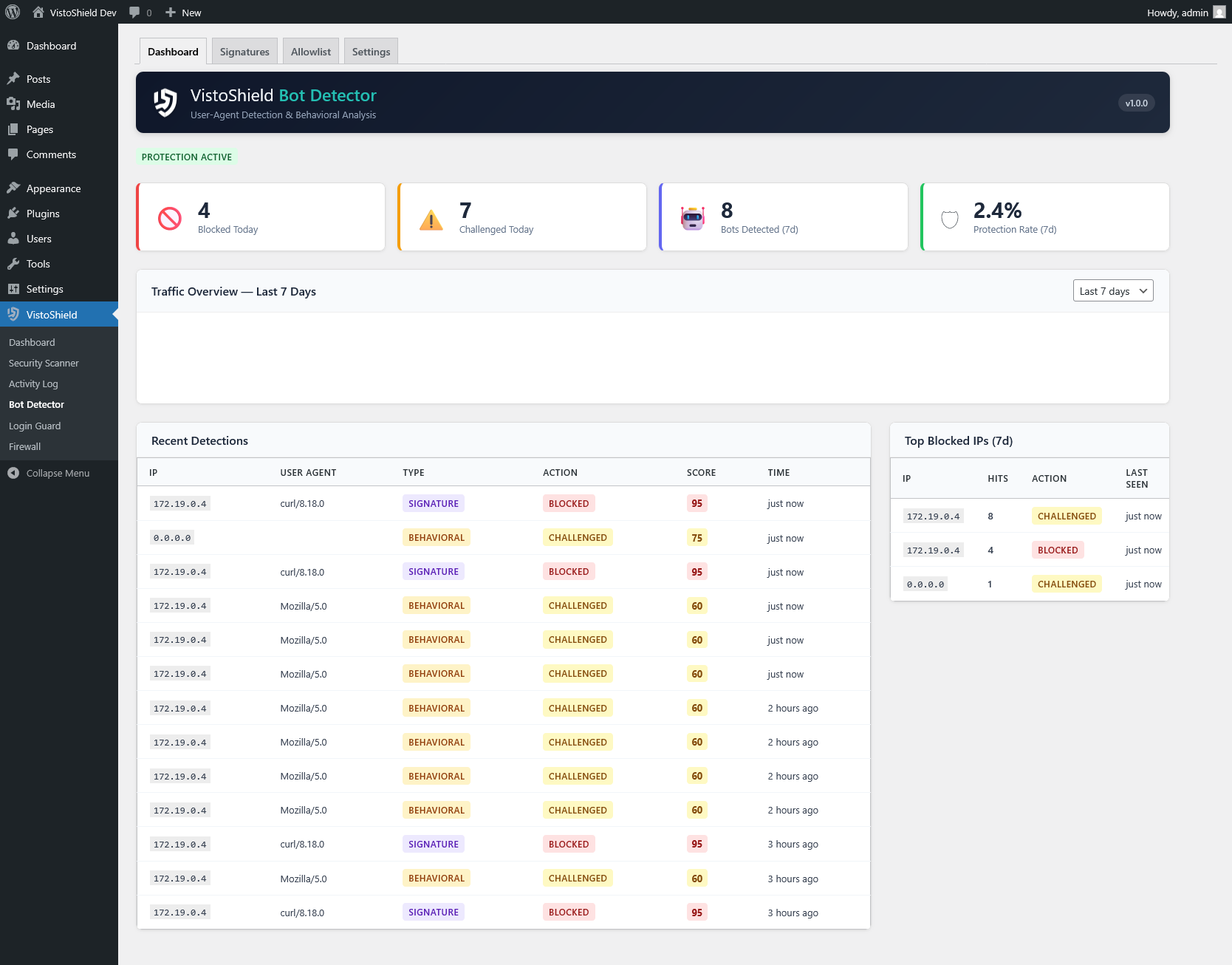
Task: Collapse the admin sidebar menu
Action: pos(49,473)
